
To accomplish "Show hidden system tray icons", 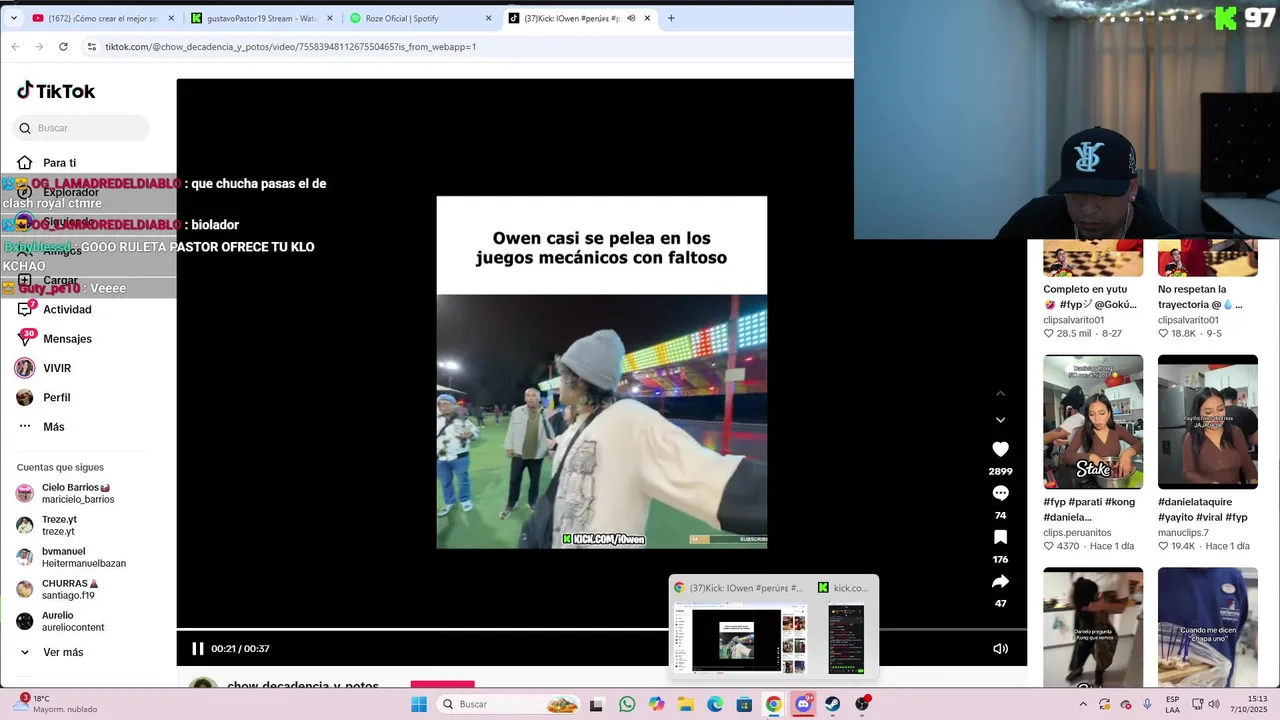I will point(1083,704).
